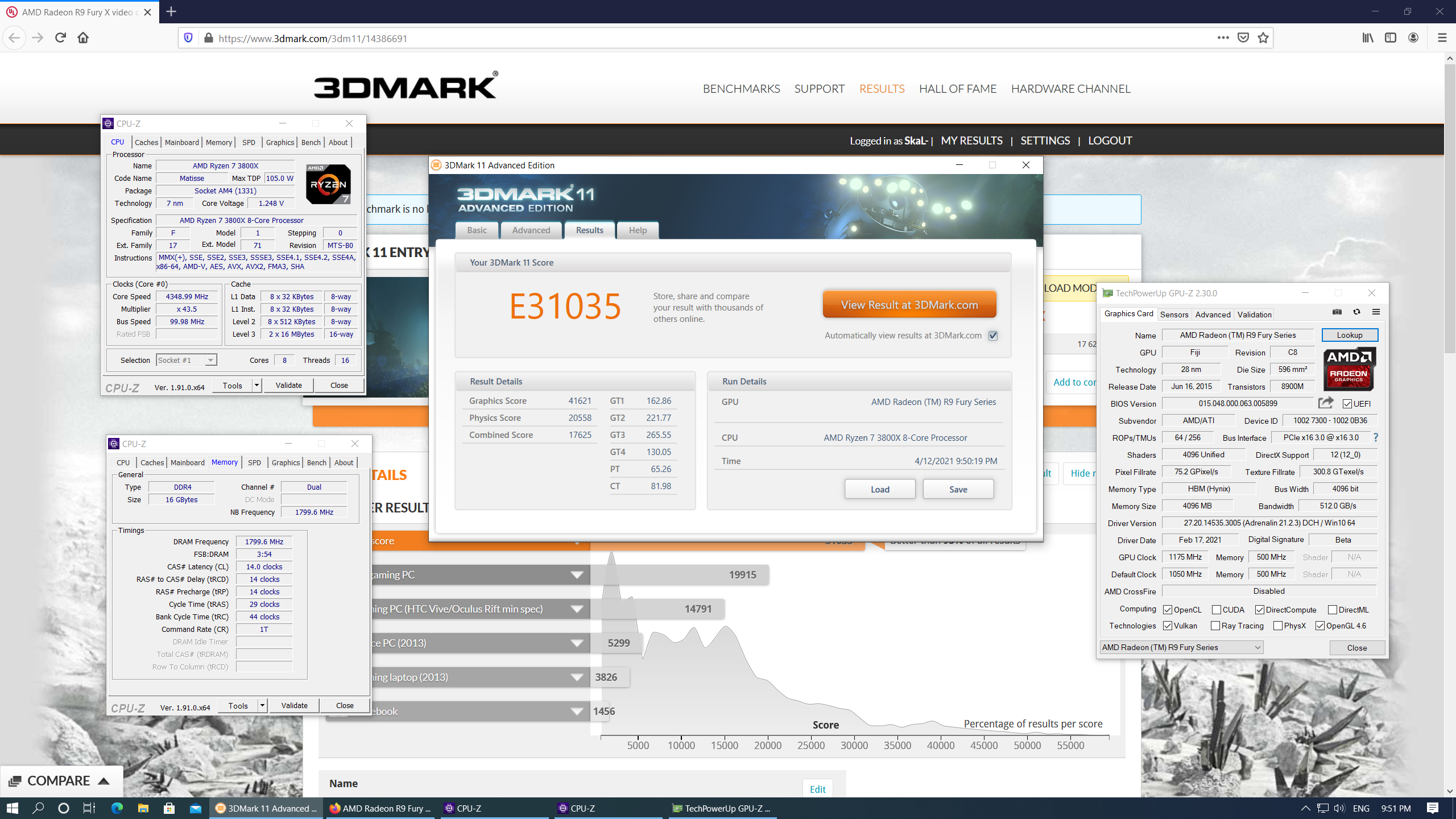Open the Firefox library icon
The height and width of the screenshot is (819, 1456).
coord(1368,38)
